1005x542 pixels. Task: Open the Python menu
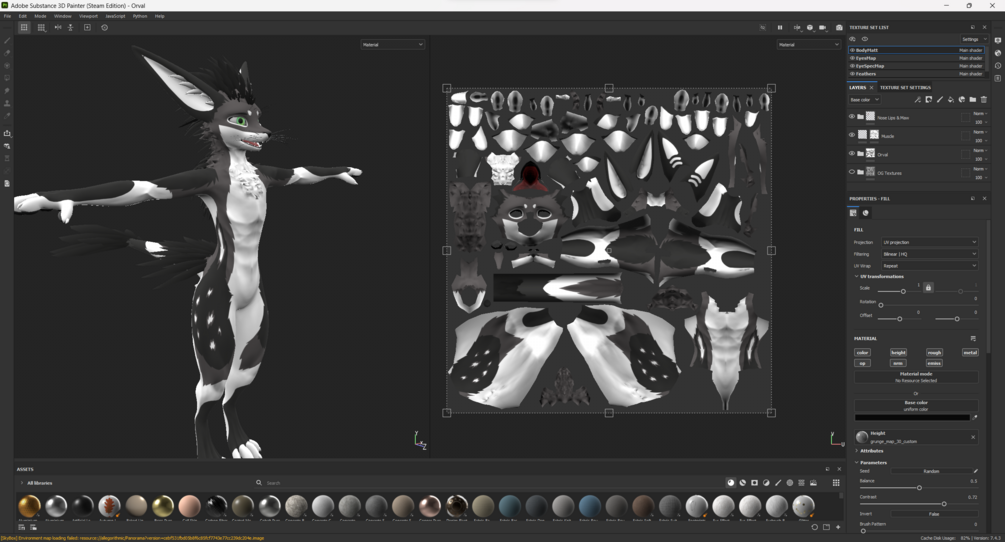140,16
